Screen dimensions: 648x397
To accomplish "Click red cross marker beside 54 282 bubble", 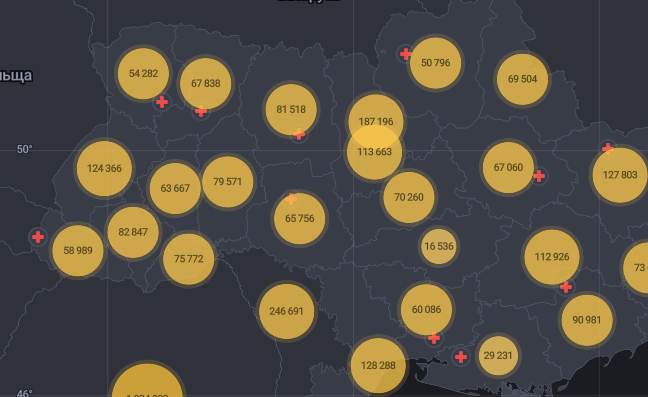I will 162,102.
